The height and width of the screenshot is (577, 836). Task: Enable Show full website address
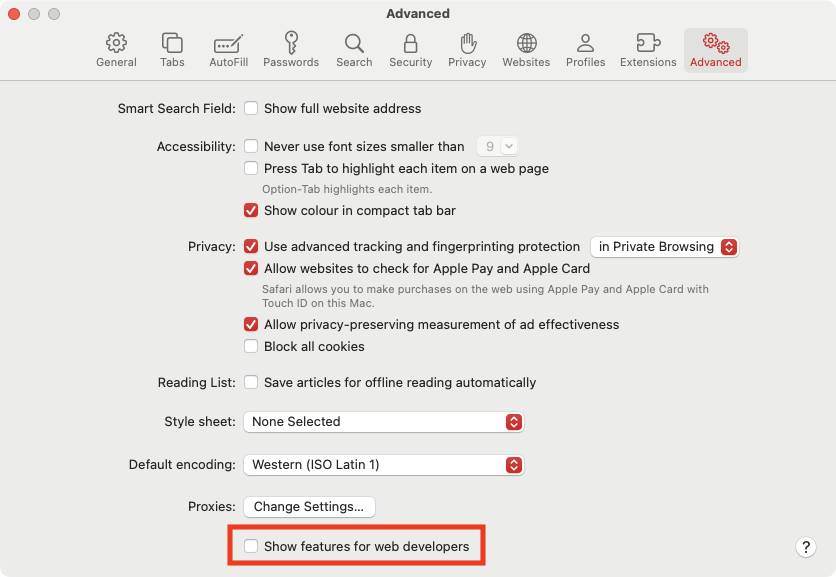click(251, 108)
